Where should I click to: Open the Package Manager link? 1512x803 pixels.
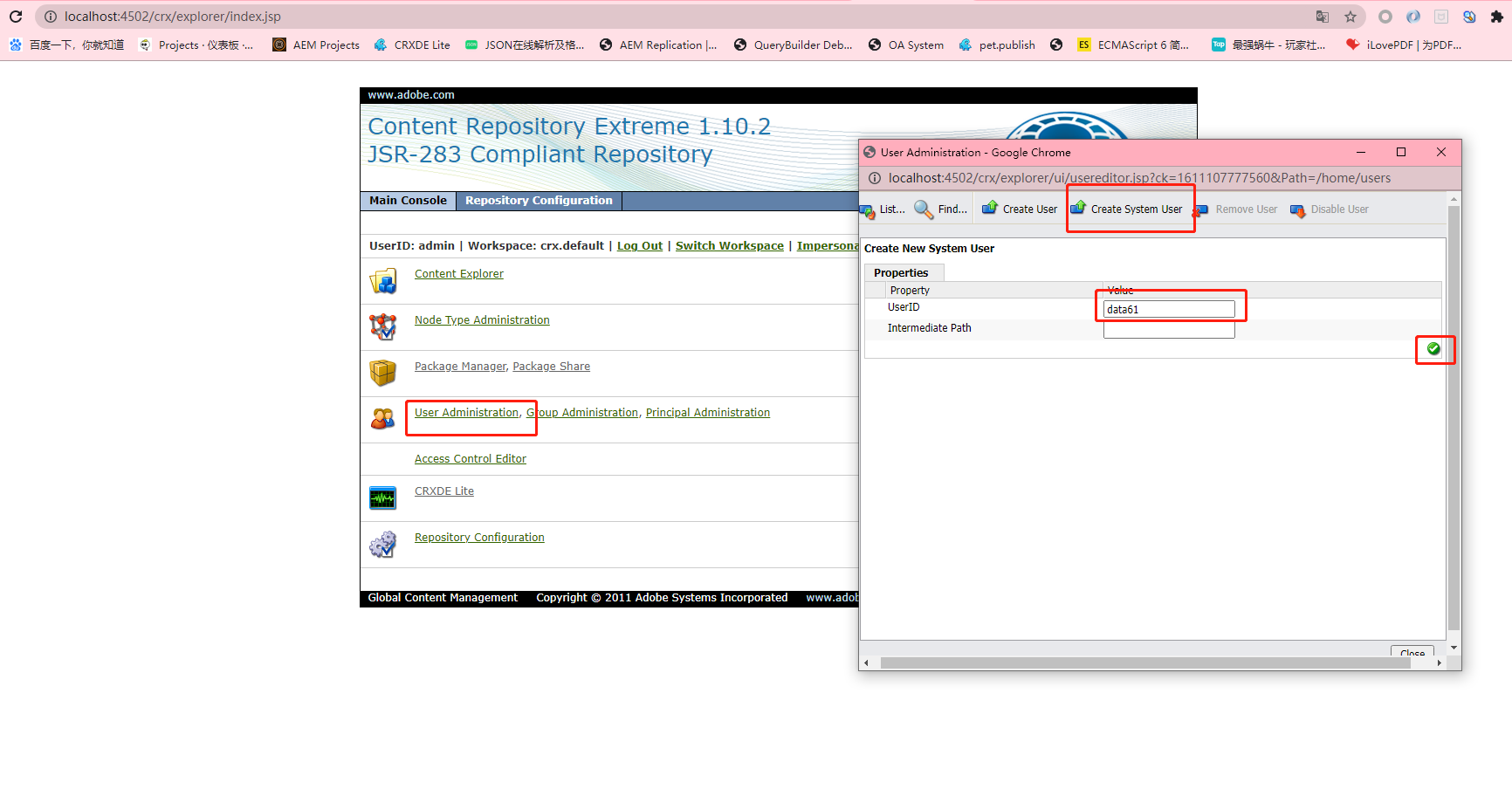pos(460,367)
